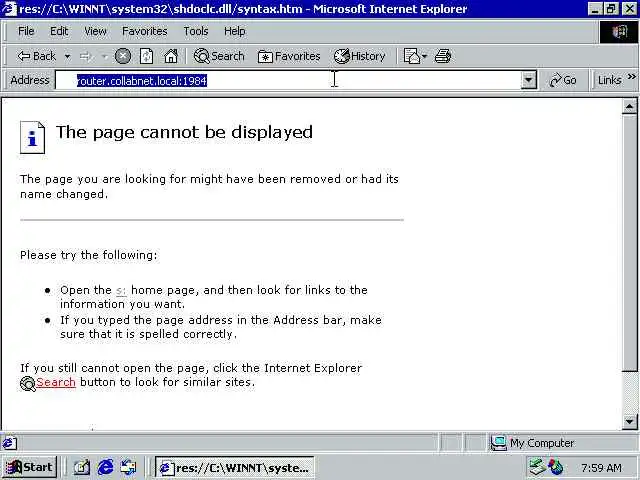This screenshot has height=480, width=640.
Task: Click the Mail toolbar icon
Action: (415, 56)
